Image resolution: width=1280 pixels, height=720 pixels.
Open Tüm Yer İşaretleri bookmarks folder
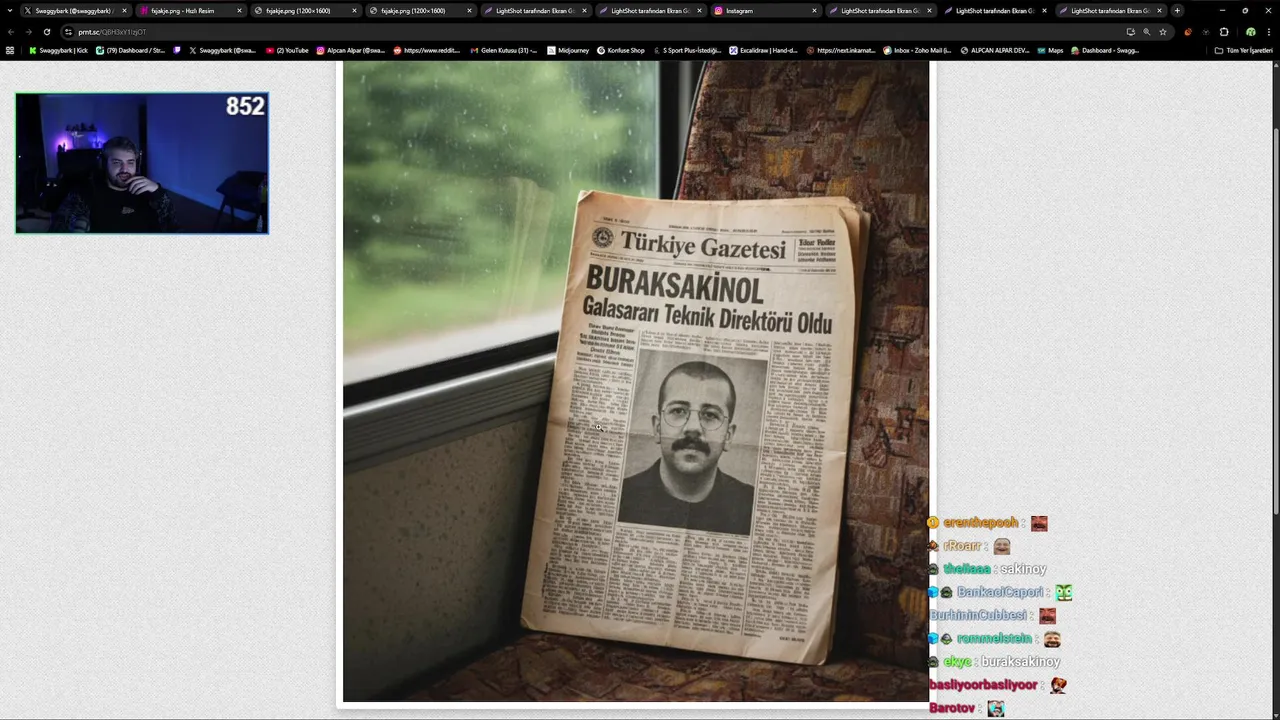pos(1243,50)
